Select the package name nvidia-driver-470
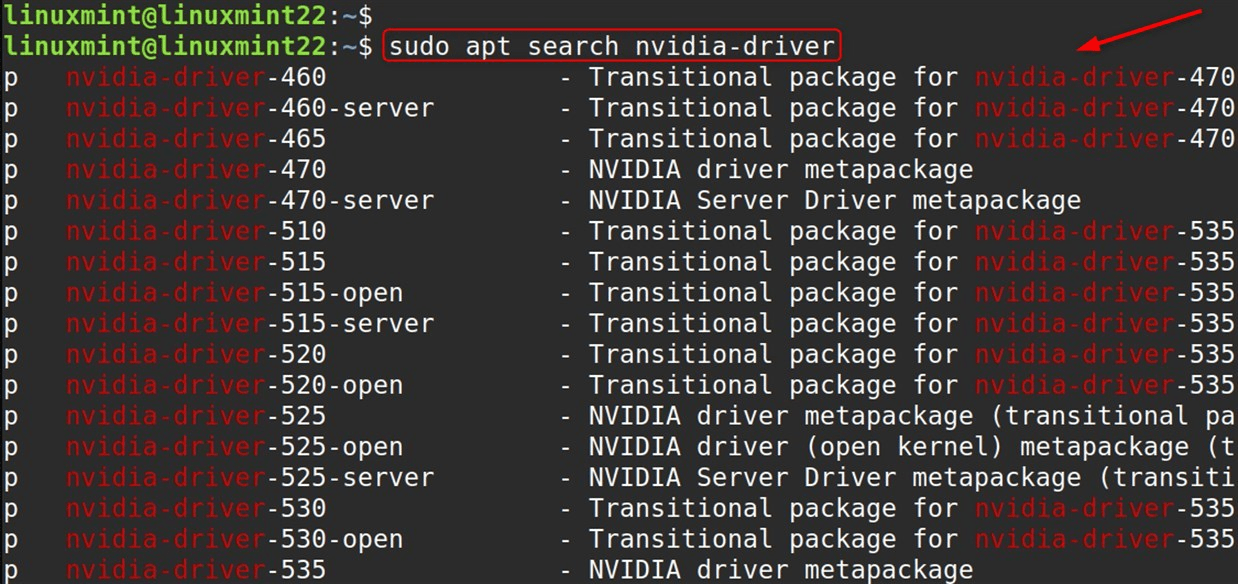The image size is (1238, 584). pos(196,170)
